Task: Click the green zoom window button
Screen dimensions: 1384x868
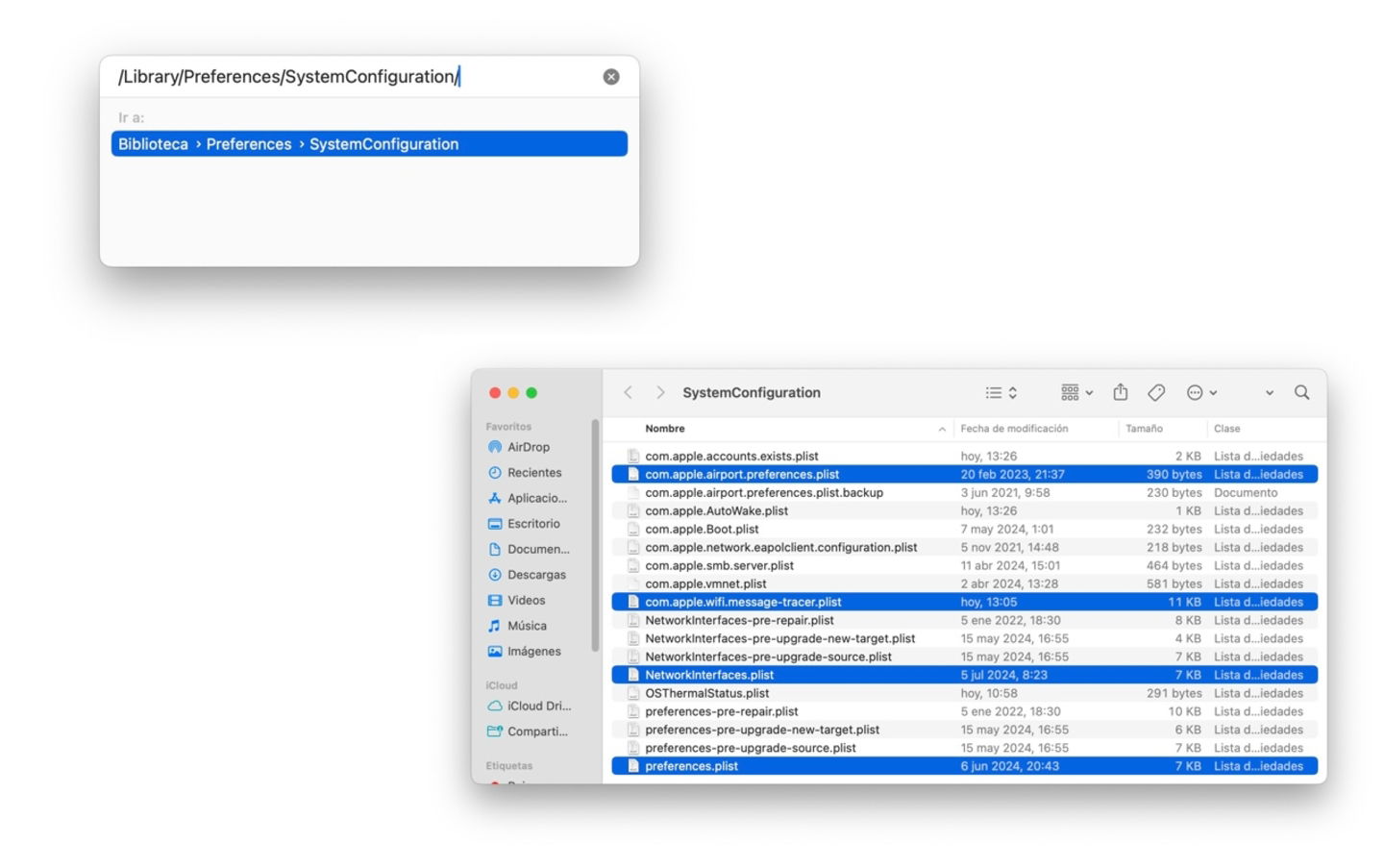Action: coord(531,393)
